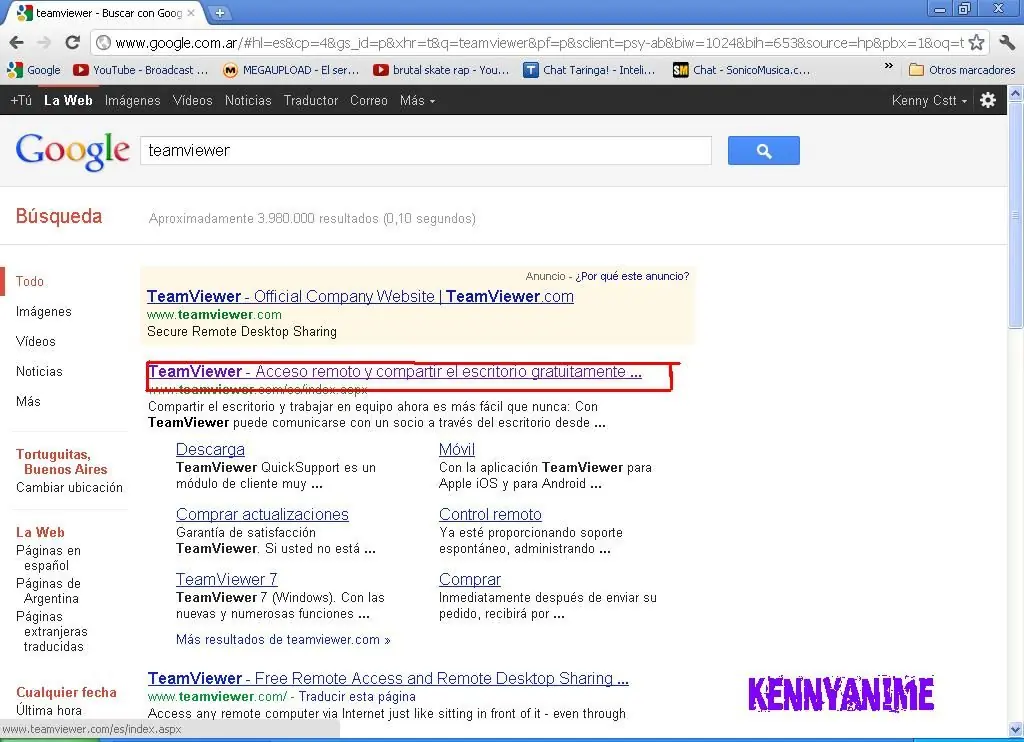Open TeamViewer Acceso remoto result link
This screenshot has width=1024, height=742.
tap(394, 372)
